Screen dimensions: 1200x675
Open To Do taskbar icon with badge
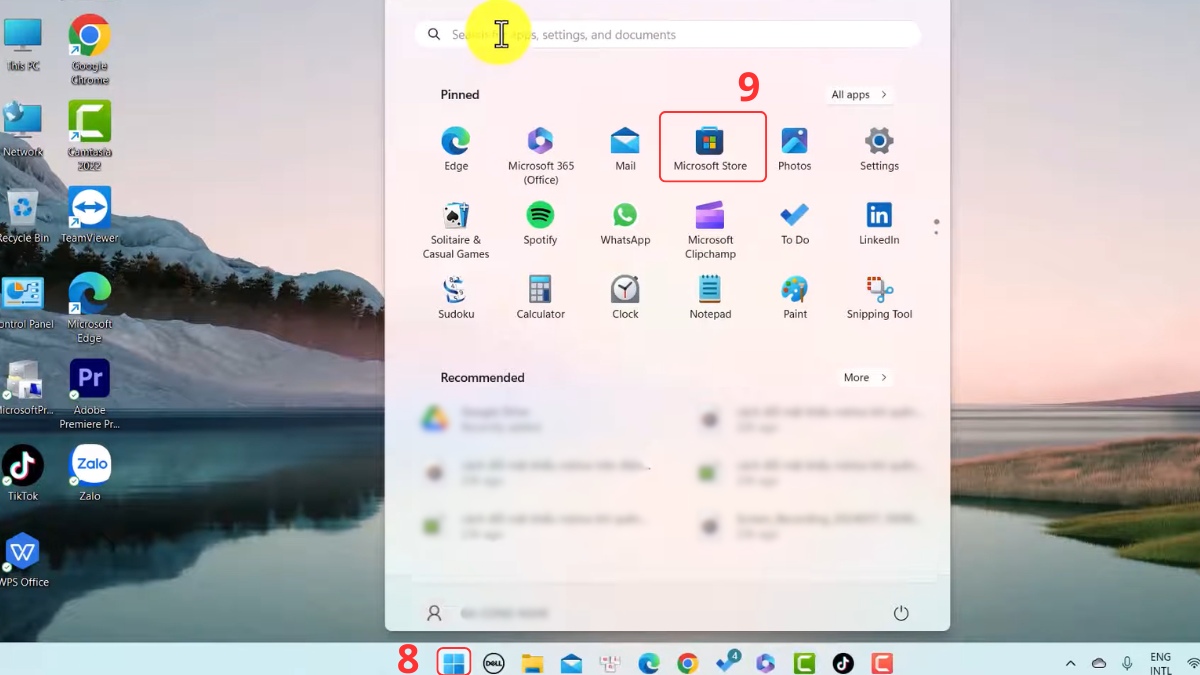point(727,662)
